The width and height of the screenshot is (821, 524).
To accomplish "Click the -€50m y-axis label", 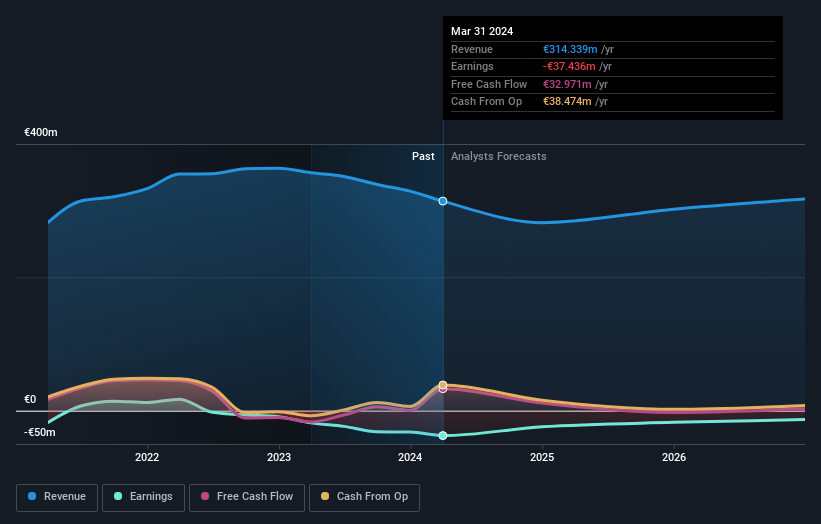I will point(40,432).
